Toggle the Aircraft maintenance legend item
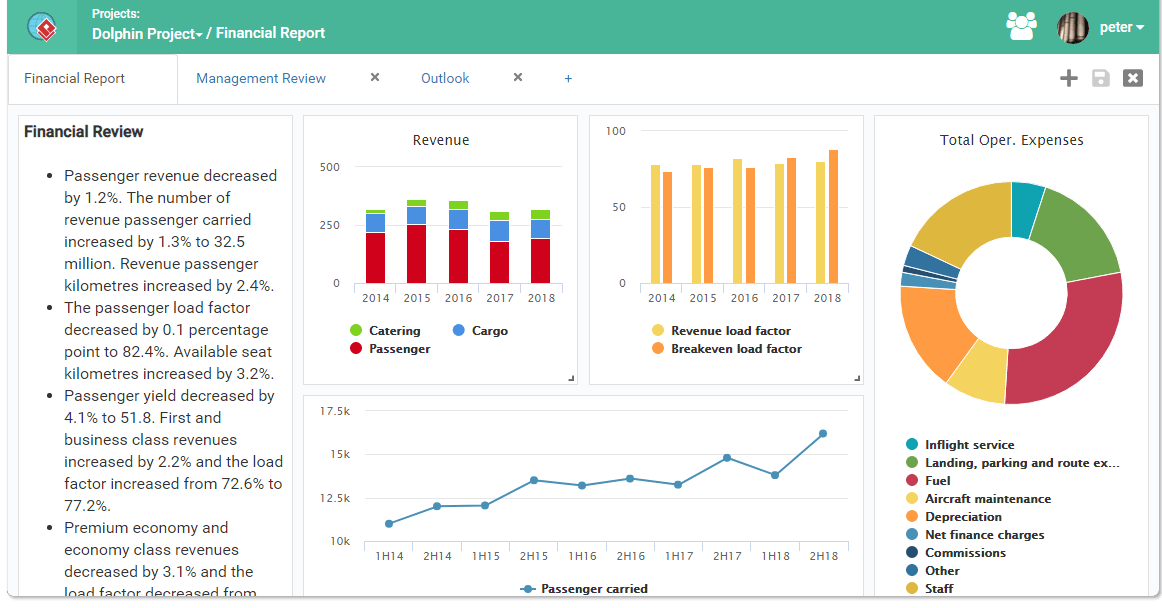The image size is (1162, 608). pyautogui.click(x=978, y=499)
